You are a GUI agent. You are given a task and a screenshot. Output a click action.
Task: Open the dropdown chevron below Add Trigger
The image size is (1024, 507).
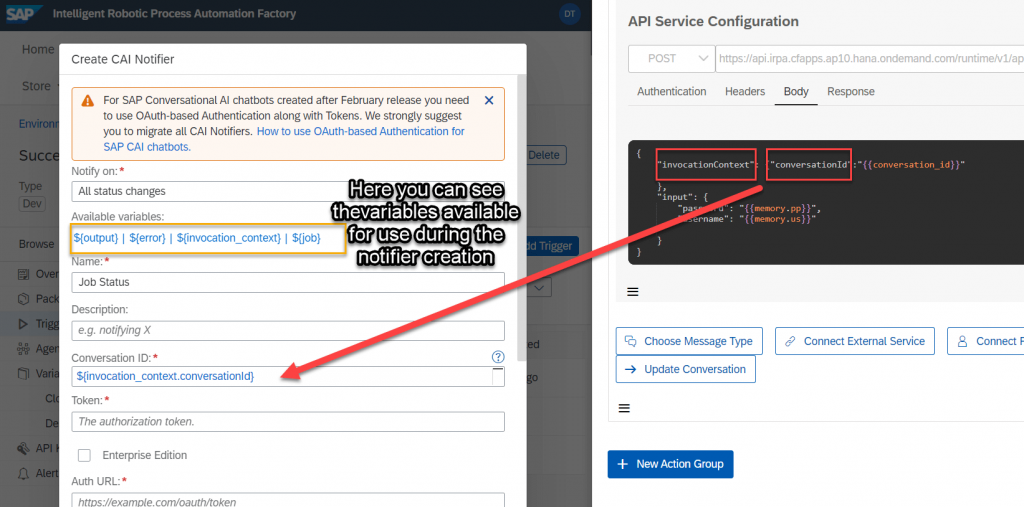[x=539, y=287]
